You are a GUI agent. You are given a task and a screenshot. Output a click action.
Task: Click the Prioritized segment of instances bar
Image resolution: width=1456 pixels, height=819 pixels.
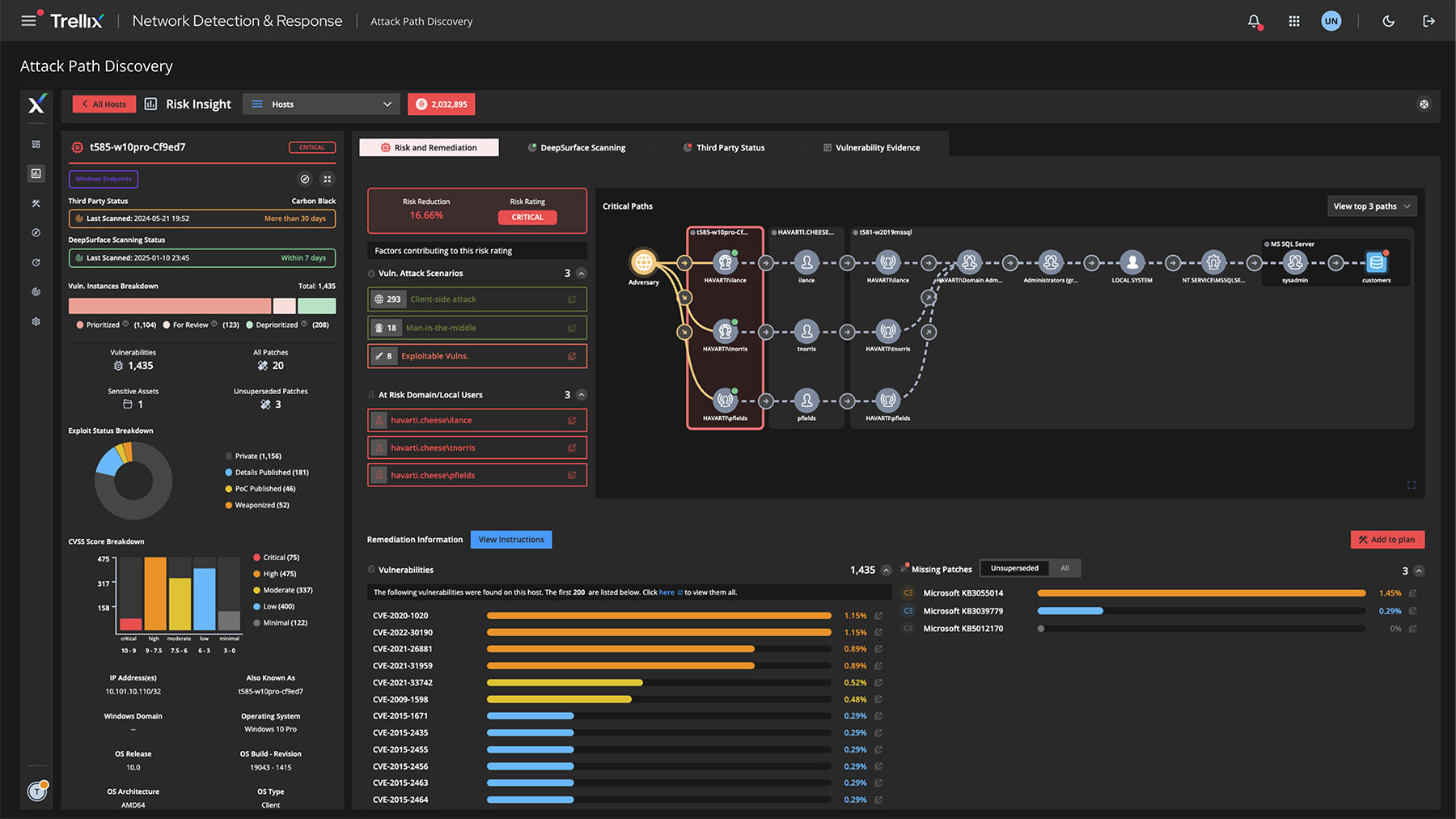pyautogui.click(x=169, y=306)
